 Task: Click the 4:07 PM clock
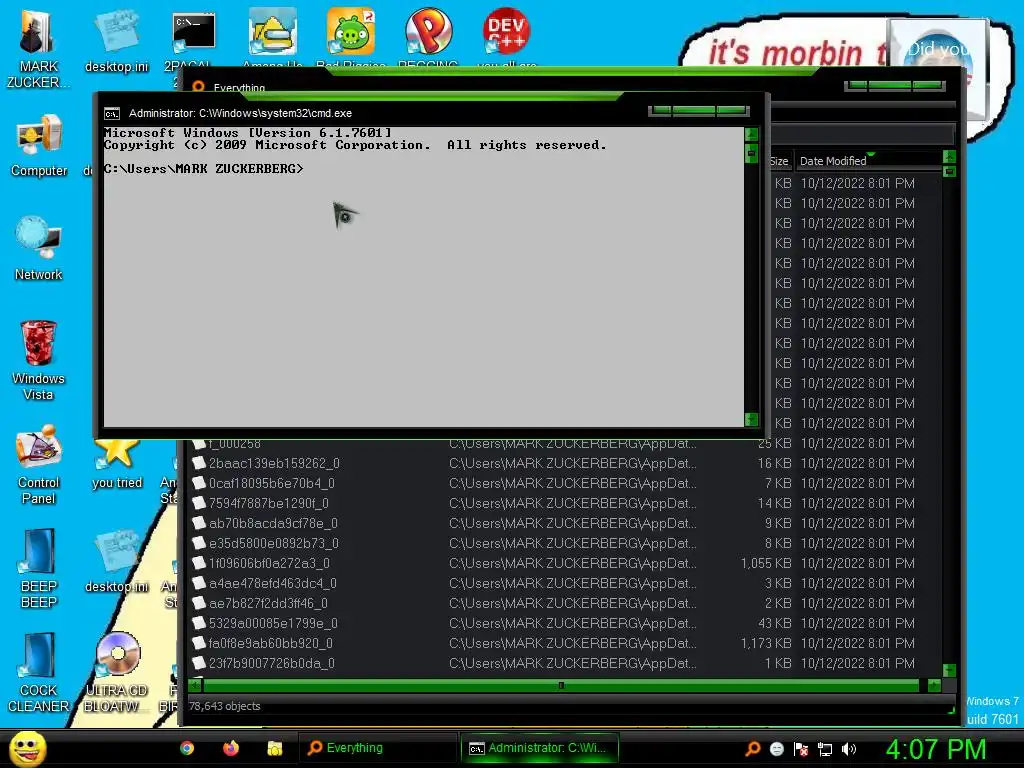(x=935, y=749)
